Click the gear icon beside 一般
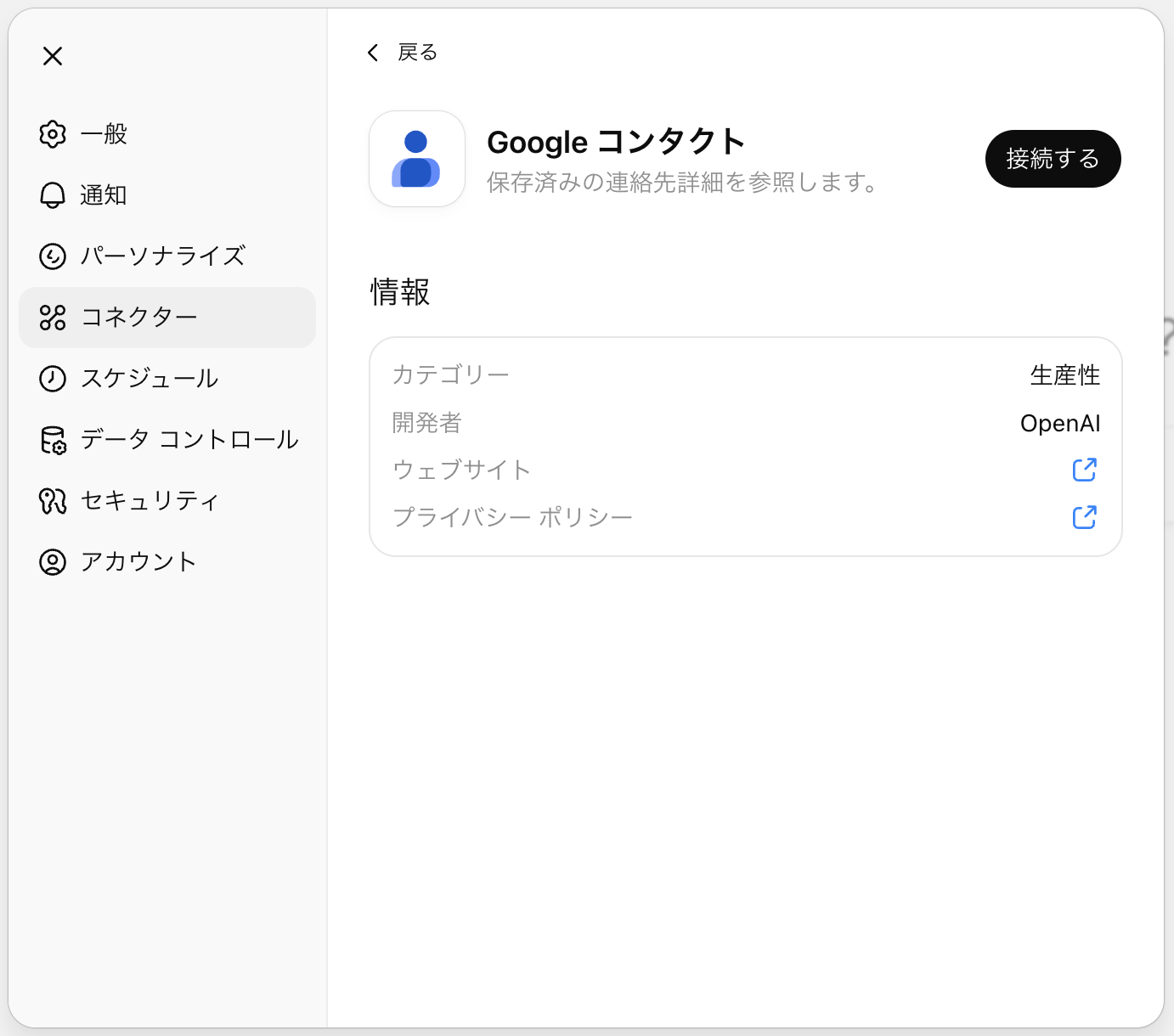Viewport: 1174px width, 1036px height. click(53, 134)
